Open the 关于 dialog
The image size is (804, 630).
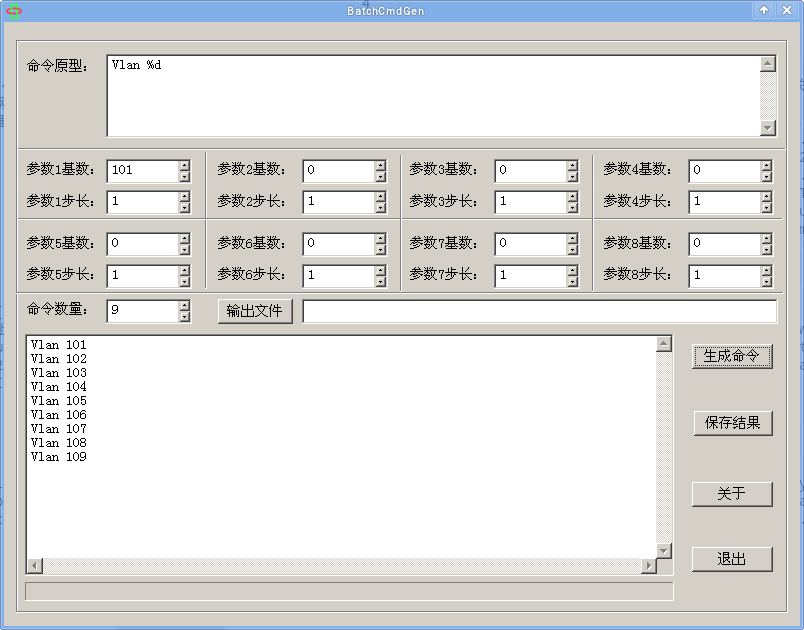pyautogui.click(x=732, y=494)
